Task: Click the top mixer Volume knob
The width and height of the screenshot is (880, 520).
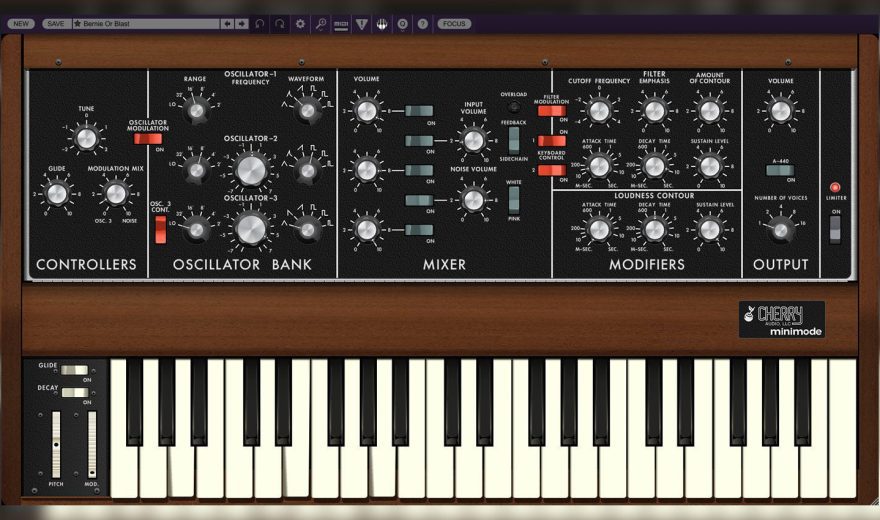Action: click(366, 111)
